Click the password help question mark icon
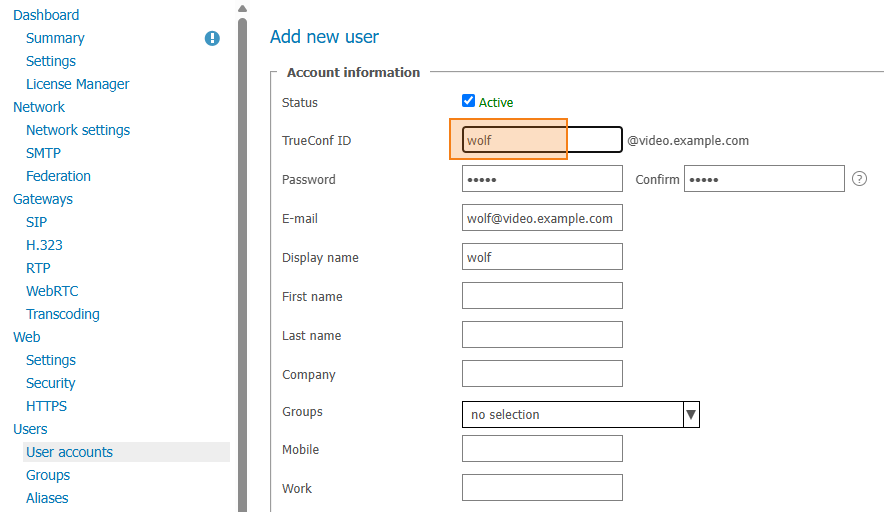The height and width of the screenshot is (512, 884). pos(859,179)
